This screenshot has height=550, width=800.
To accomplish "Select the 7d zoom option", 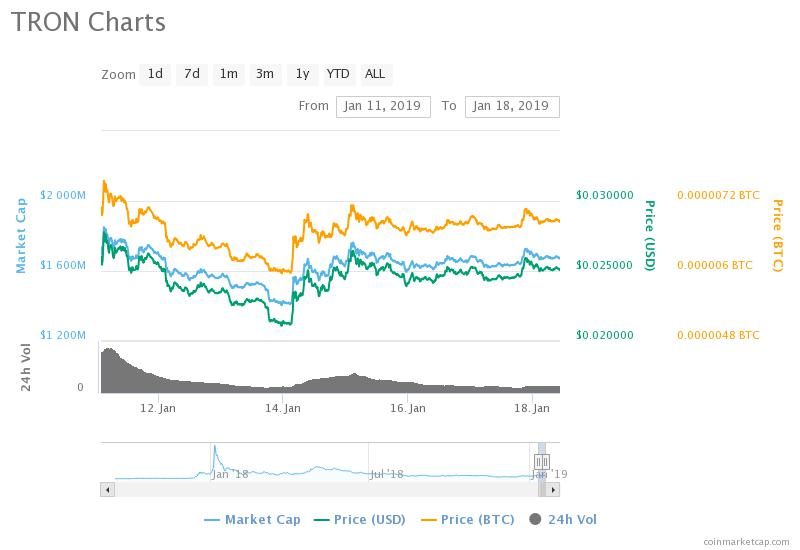I will 192,74.
